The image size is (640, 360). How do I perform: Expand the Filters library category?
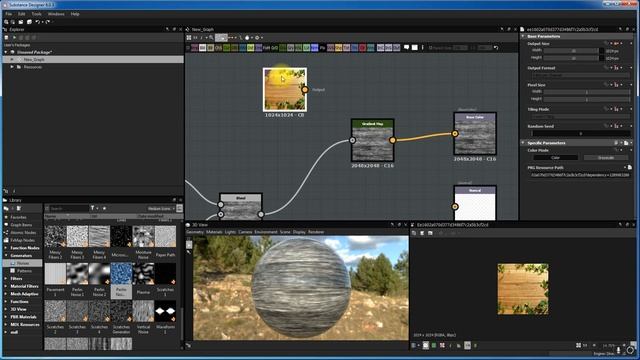click(x=6, y=278)
